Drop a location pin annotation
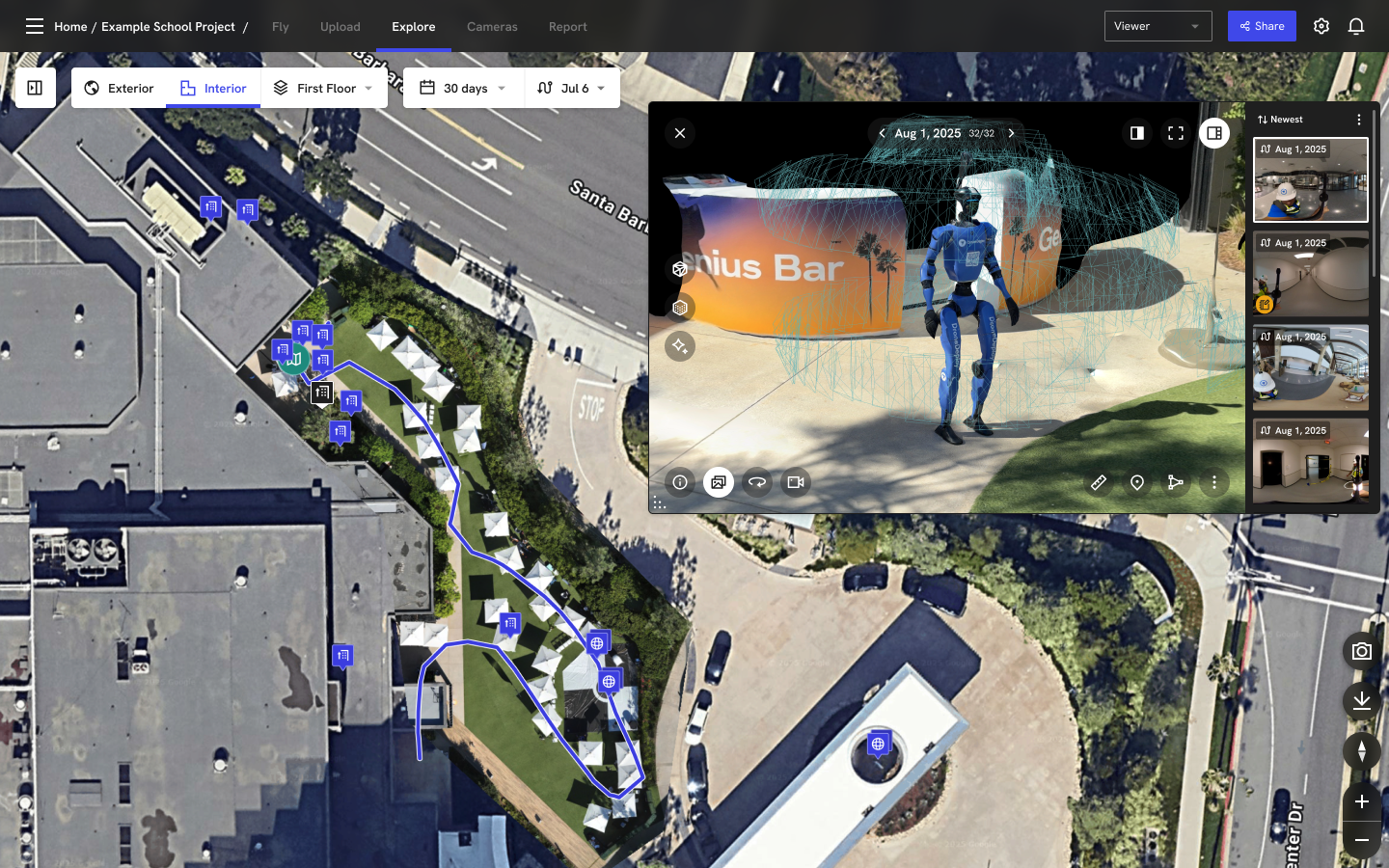Screen dimensions: 1389x868 (x=1137, y=482)
